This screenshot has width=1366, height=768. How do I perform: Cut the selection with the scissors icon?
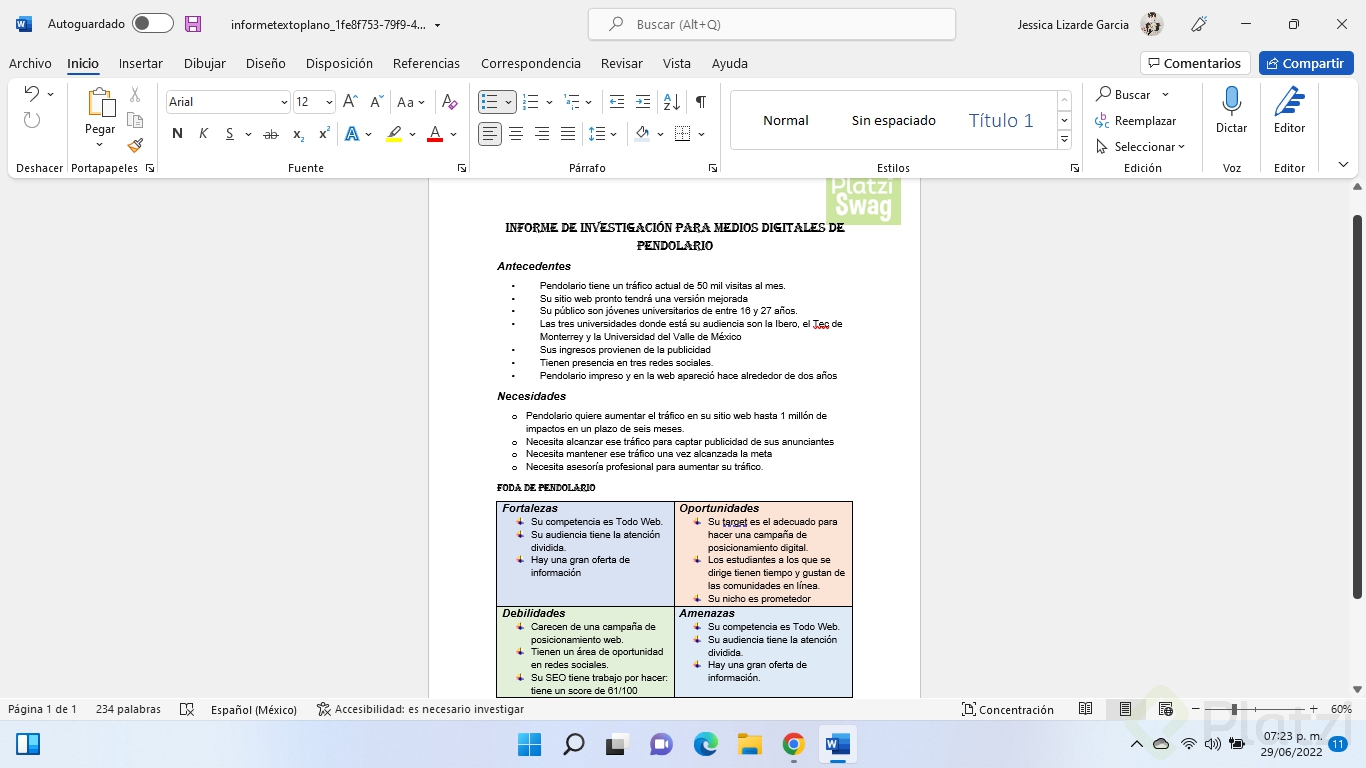135,95
